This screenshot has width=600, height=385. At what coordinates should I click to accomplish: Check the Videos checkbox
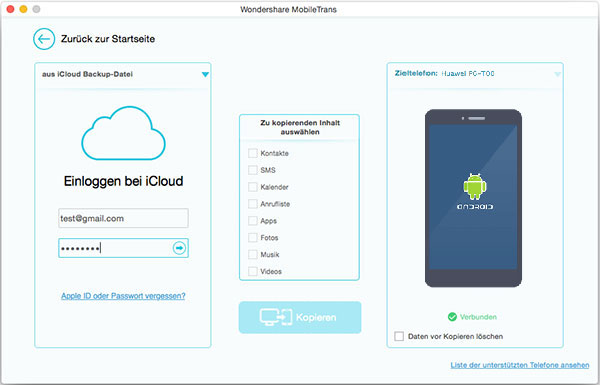coord(253,271)
